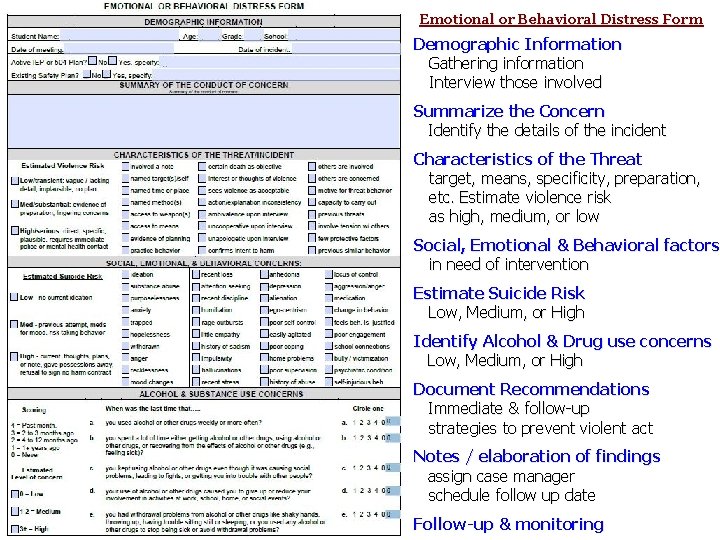Tick 'sees violence as acceptable' checkbox
Viewport: 720px width, 540px height.
click(x=202, y=190)
